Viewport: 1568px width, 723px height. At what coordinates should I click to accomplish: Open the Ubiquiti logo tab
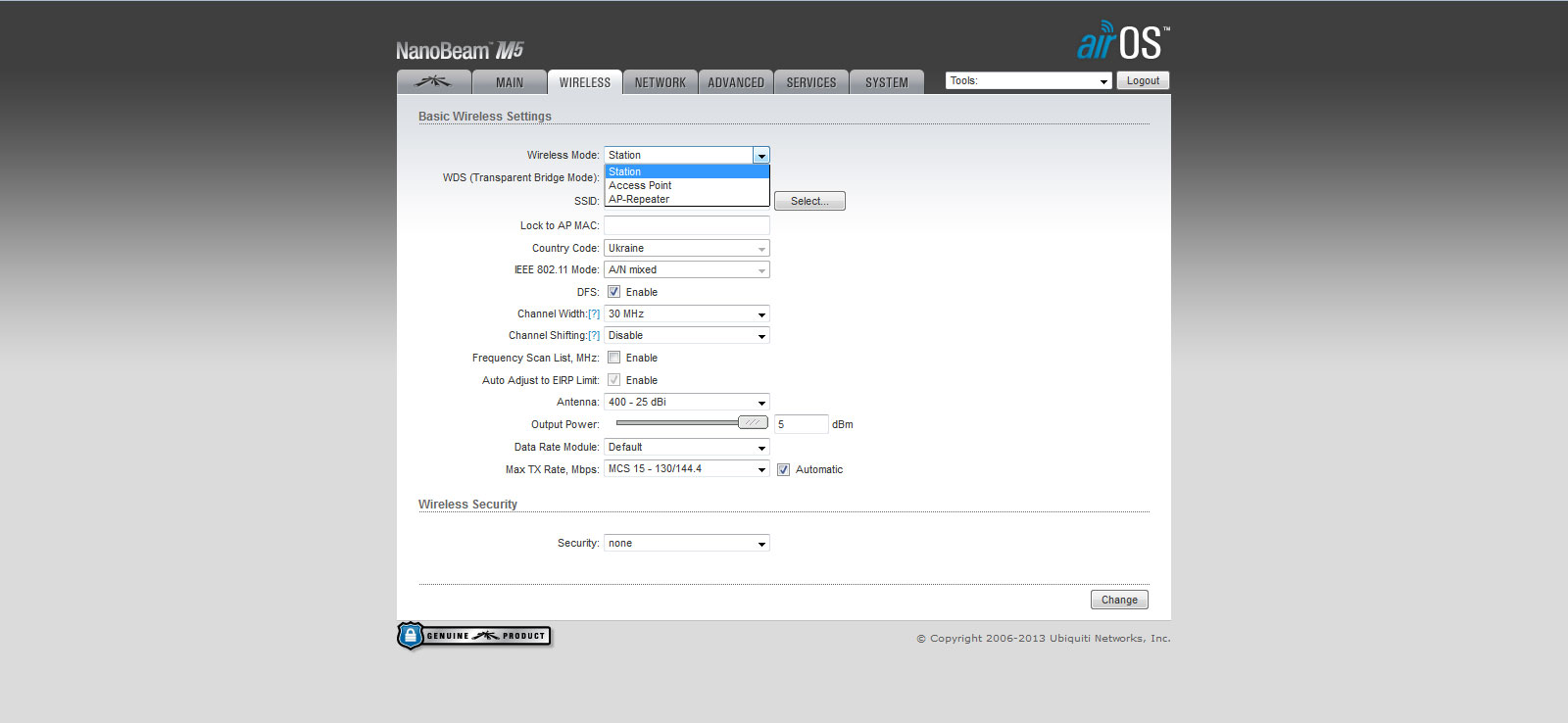coord(433,82)
